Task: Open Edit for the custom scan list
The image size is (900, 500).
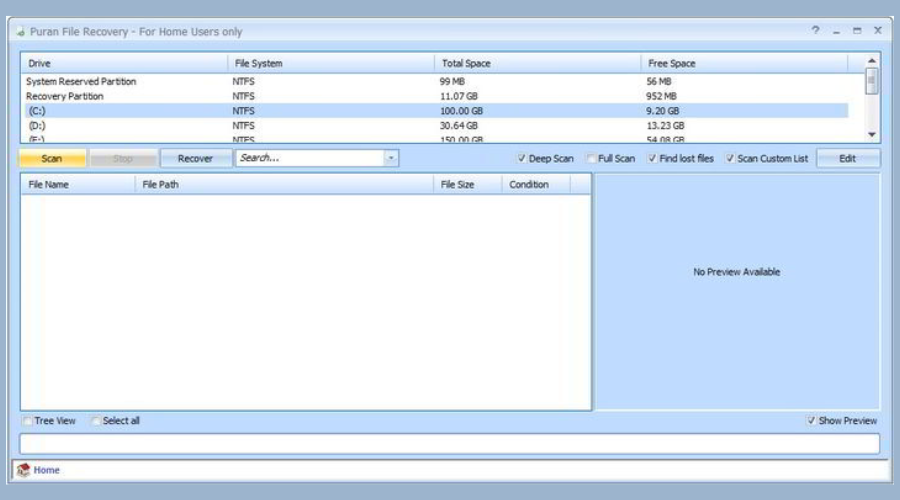Action: pyautogui.click(x=847, y=158)
